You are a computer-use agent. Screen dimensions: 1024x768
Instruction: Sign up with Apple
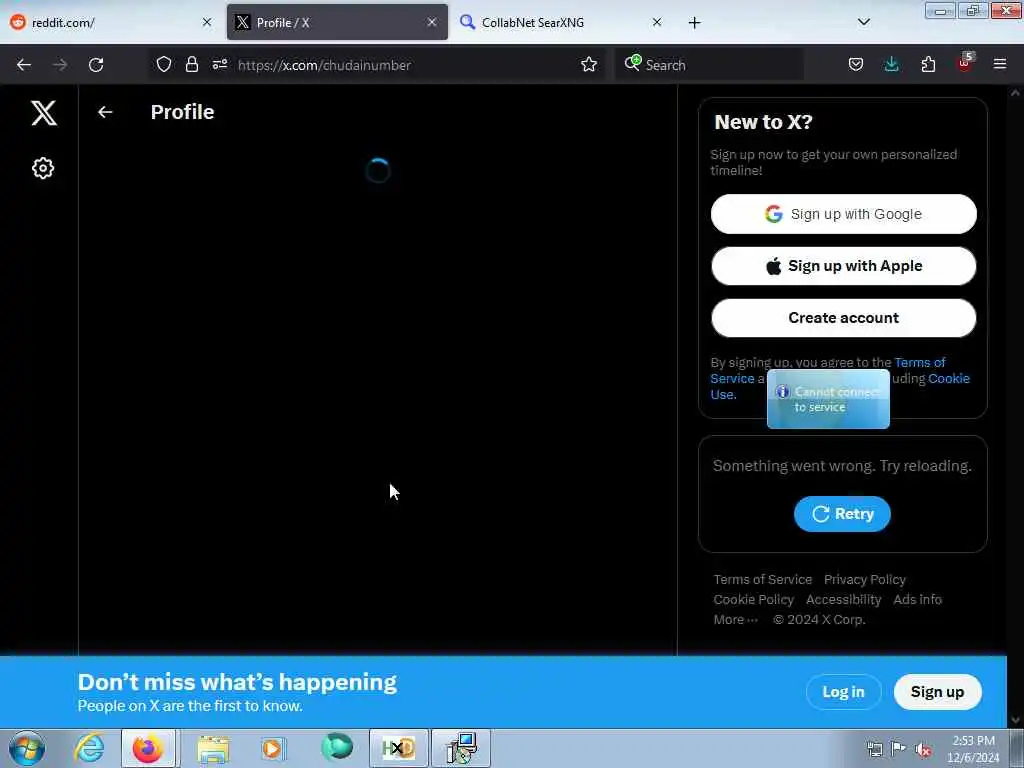[843, 266]
